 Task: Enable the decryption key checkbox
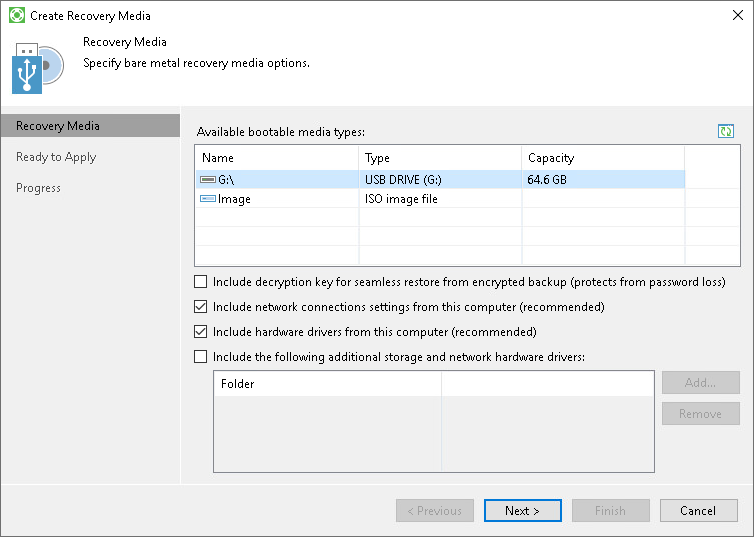coord(201,282)
